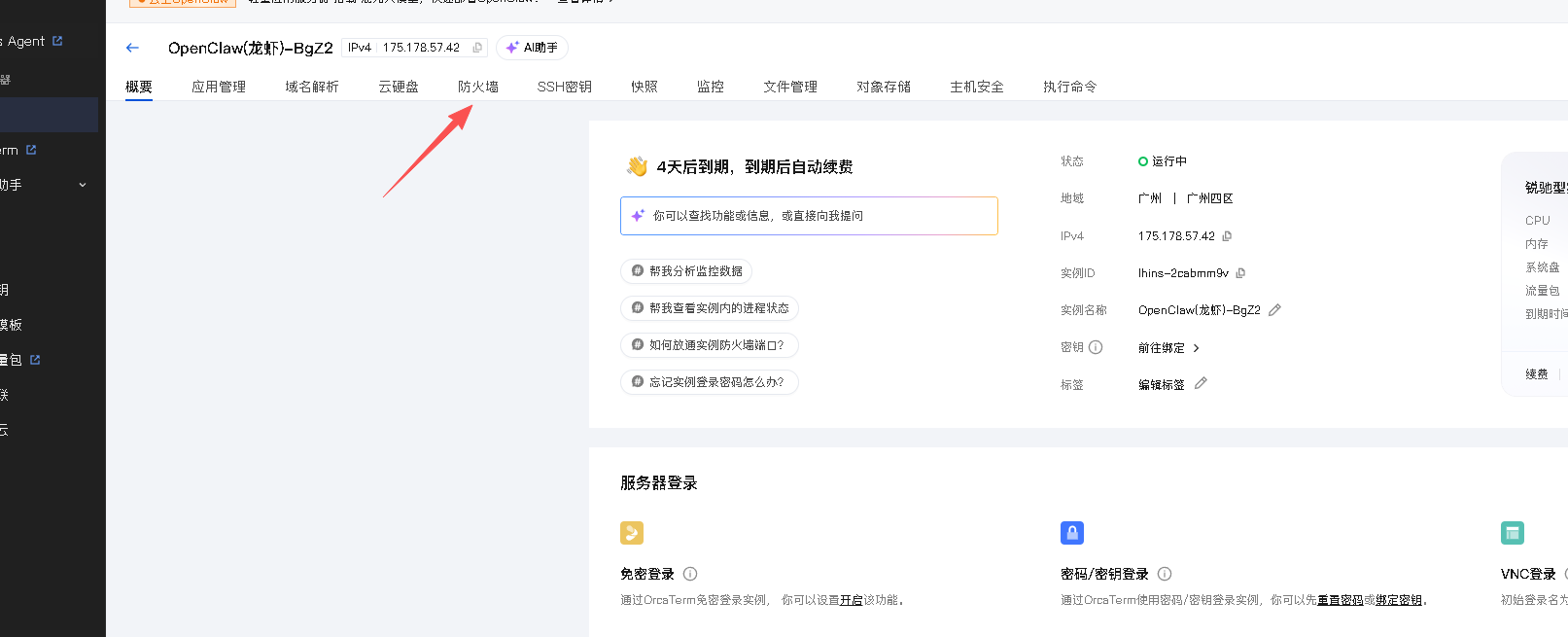Click the 广州四区 region text

pos(1210,198)
